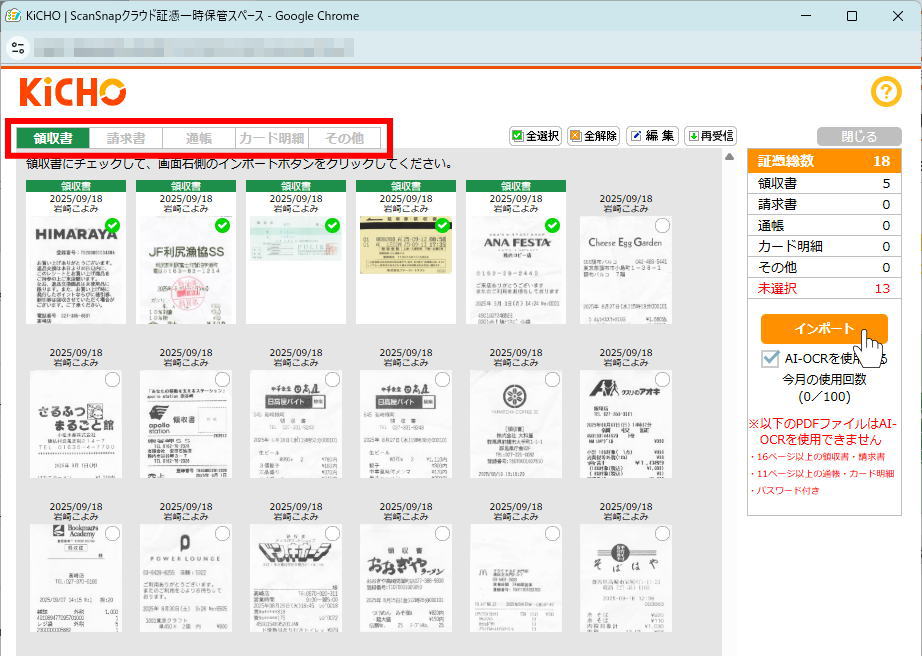Open the 編集 edit tool

click(652, 136)
